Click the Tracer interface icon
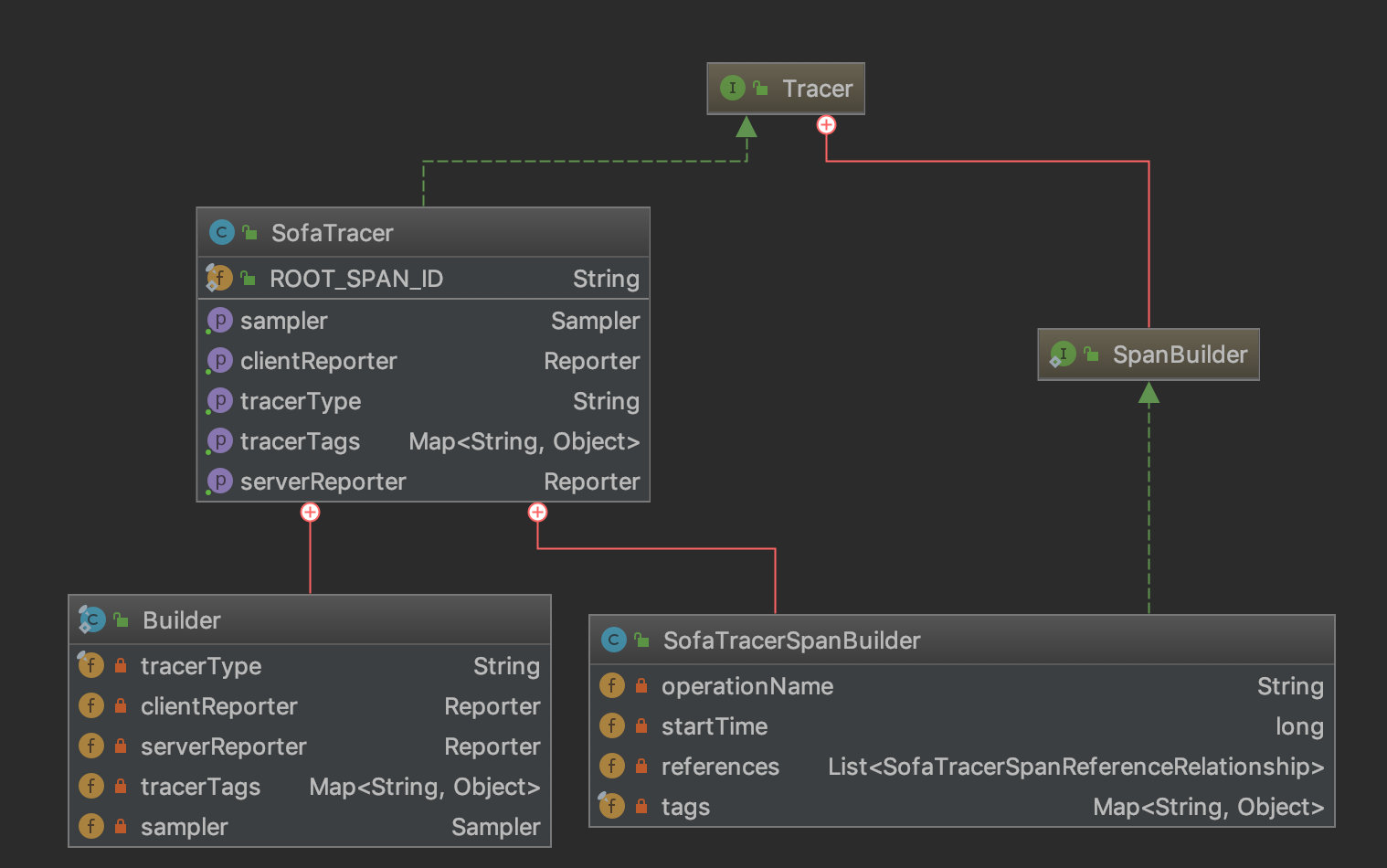 pyautogui.click(x=732, y=89)
